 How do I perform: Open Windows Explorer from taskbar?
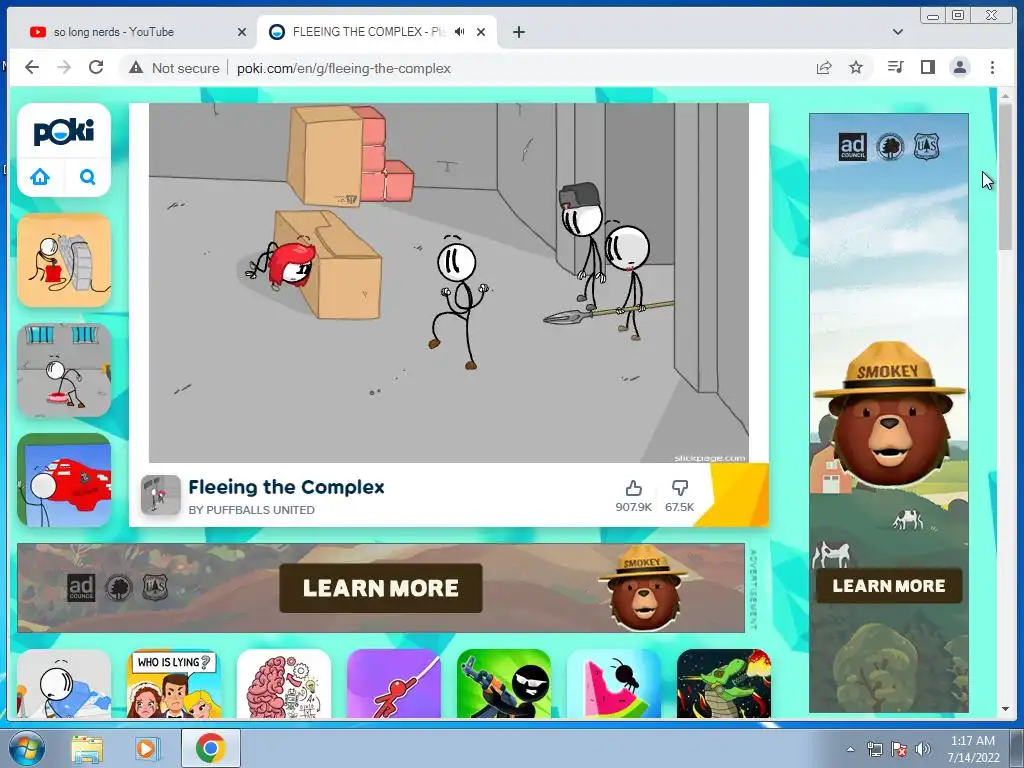[87, 749]
